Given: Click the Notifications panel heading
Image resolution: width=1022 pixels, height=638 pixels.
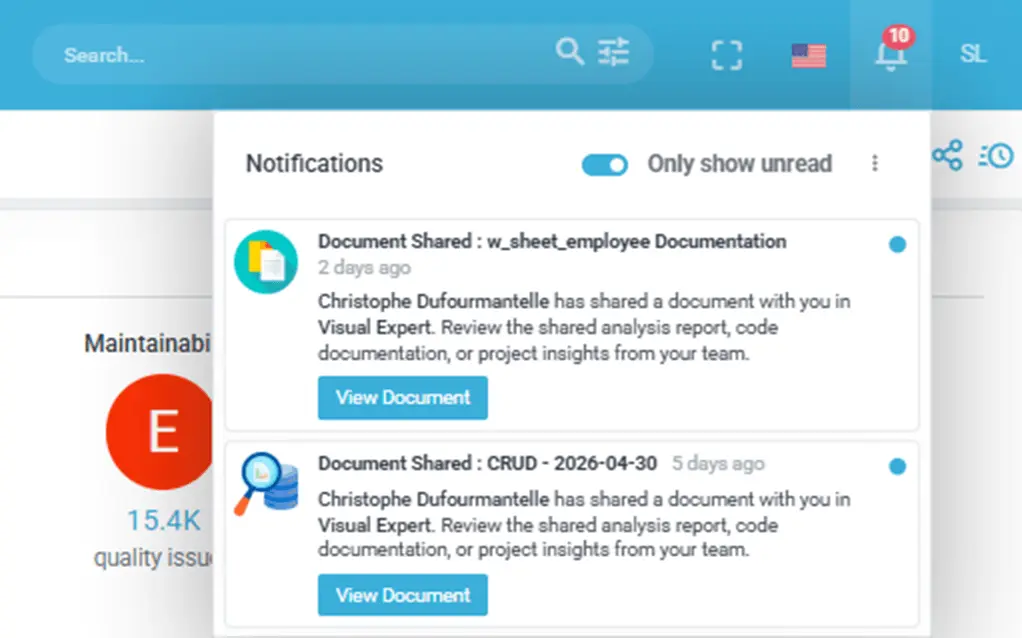Looking at the screenshot, I should click(314, 164).
